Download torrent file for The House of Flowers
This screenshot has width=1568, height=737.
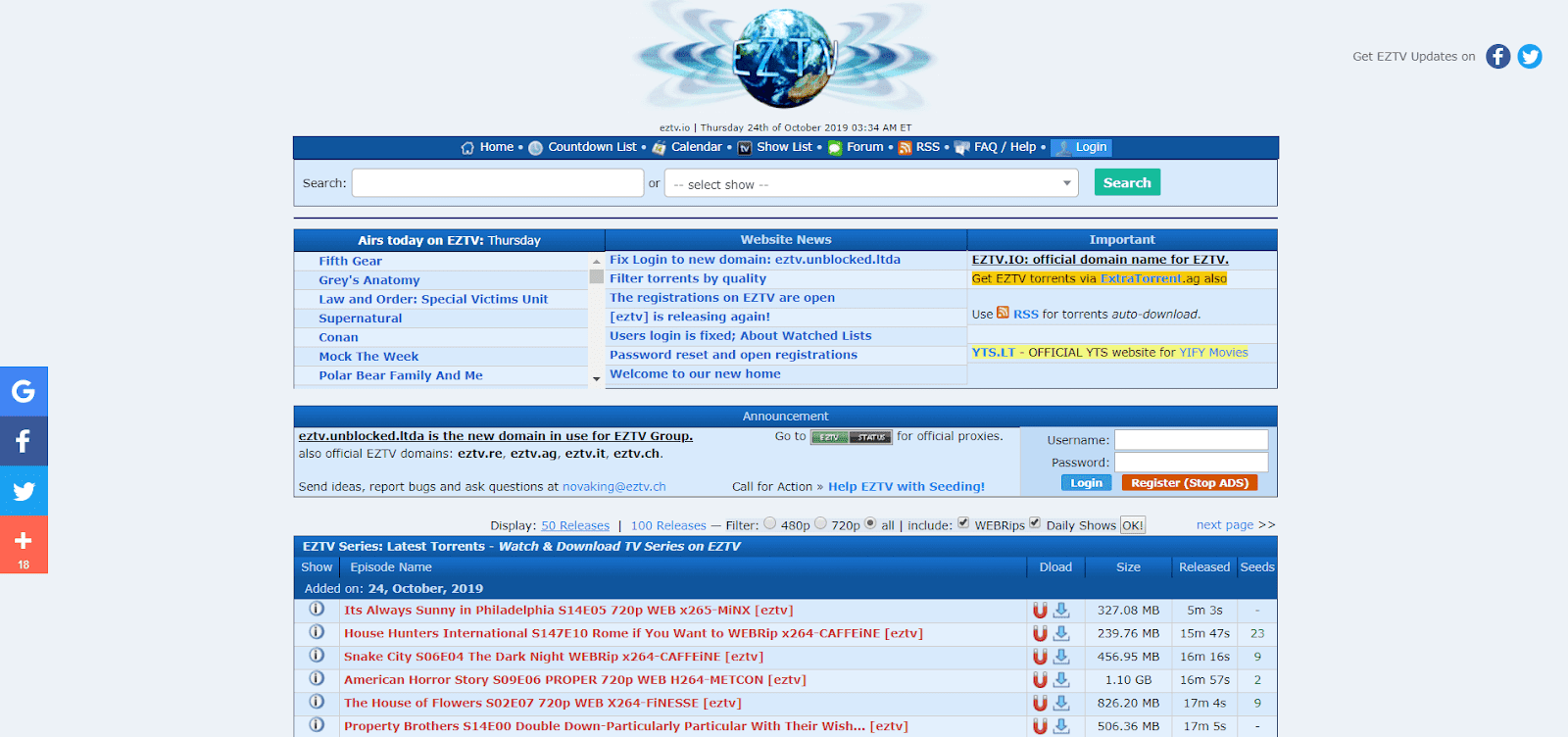pos(1061,704)
